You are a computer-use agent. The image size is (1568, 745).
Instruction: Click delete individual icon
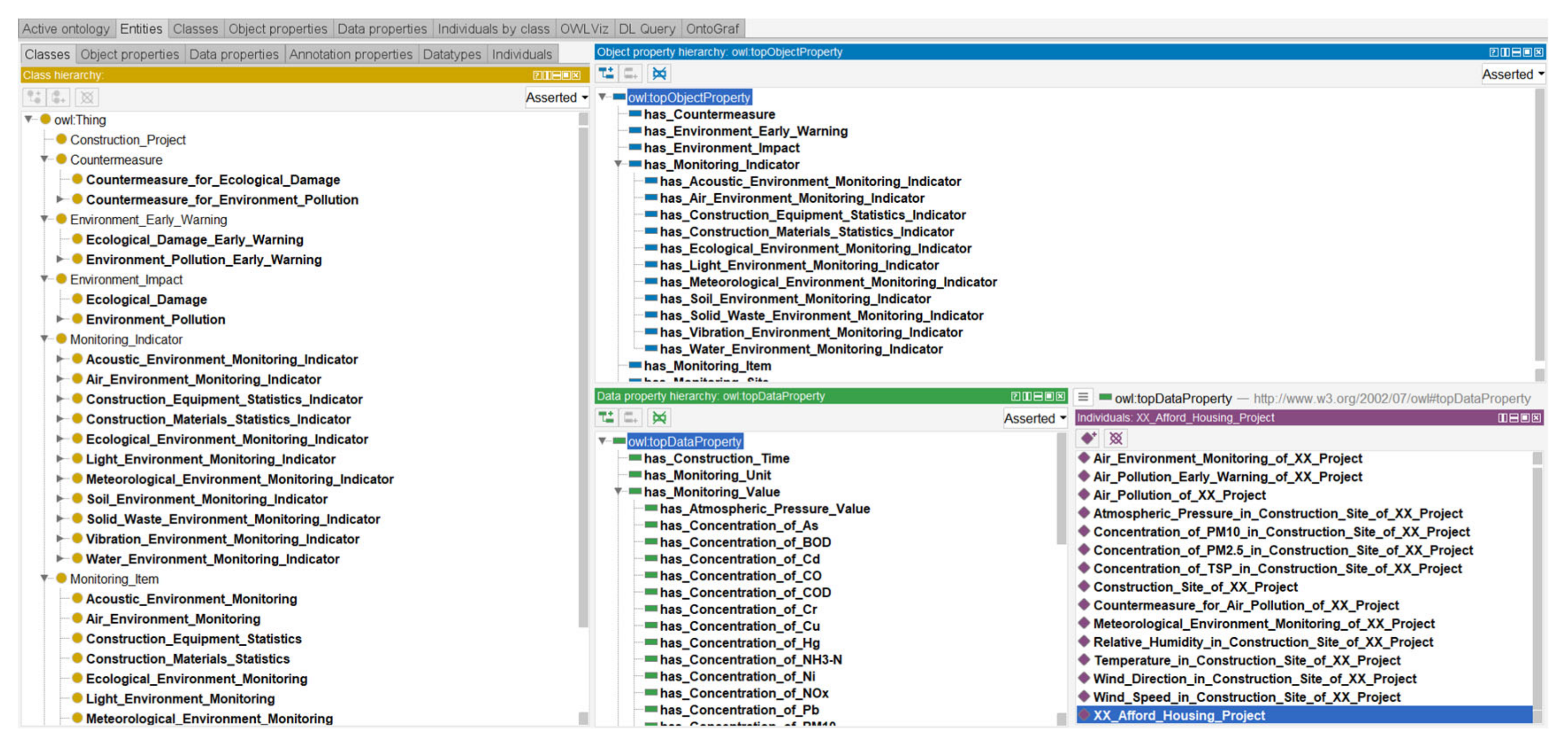click(1115, 437)
